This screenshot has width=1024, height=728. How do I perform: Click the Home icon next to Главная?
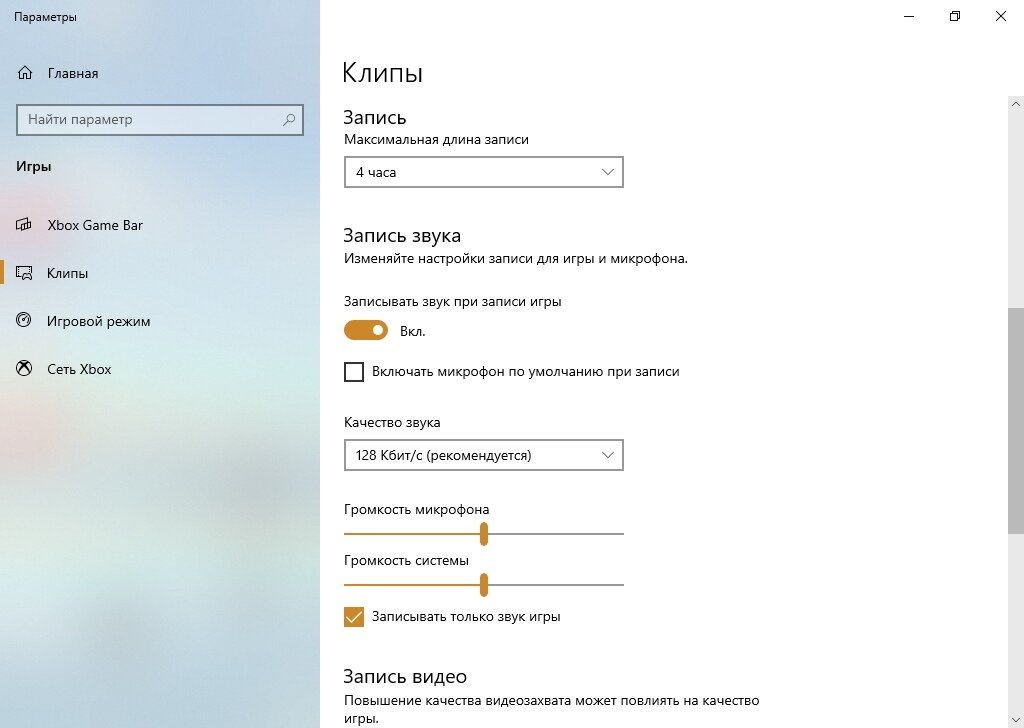pyautogui.click(x=25, y=73)
